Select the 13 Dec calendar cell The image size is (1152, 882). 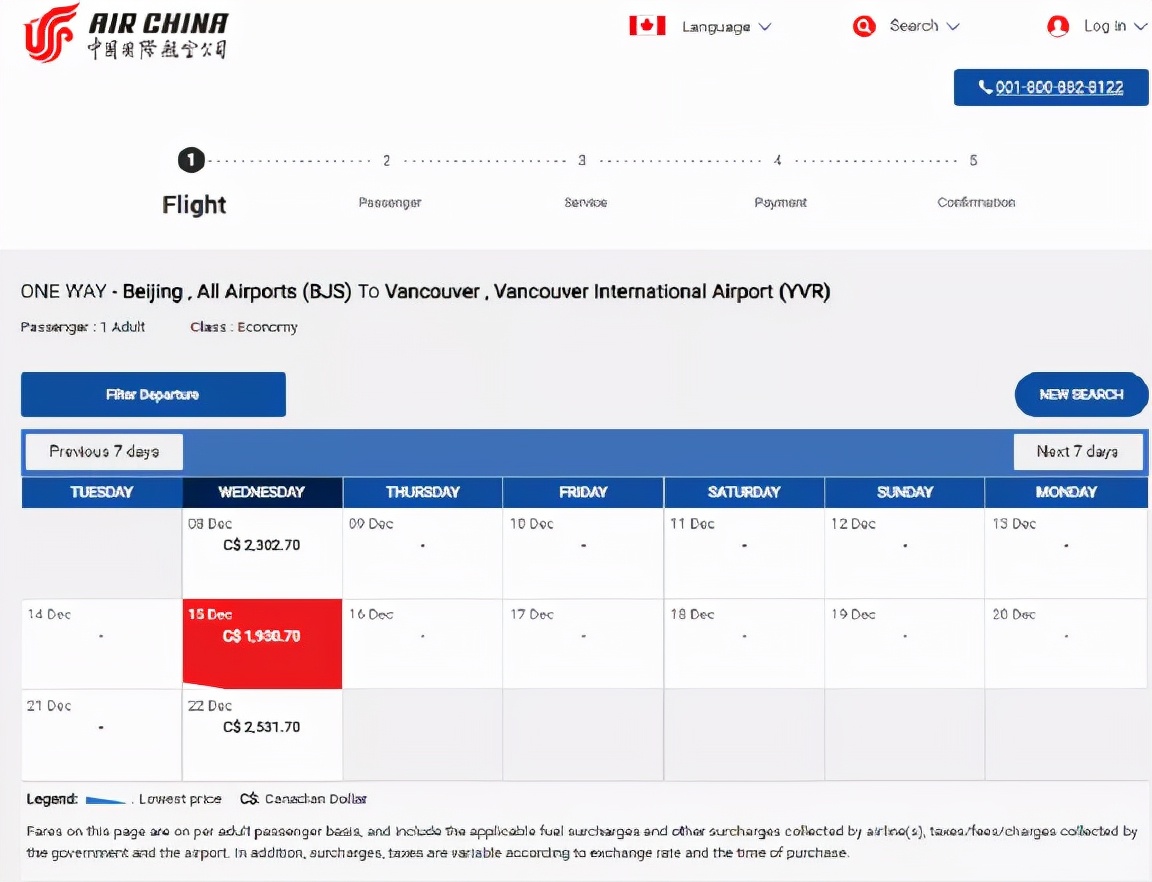point(1066,553)
